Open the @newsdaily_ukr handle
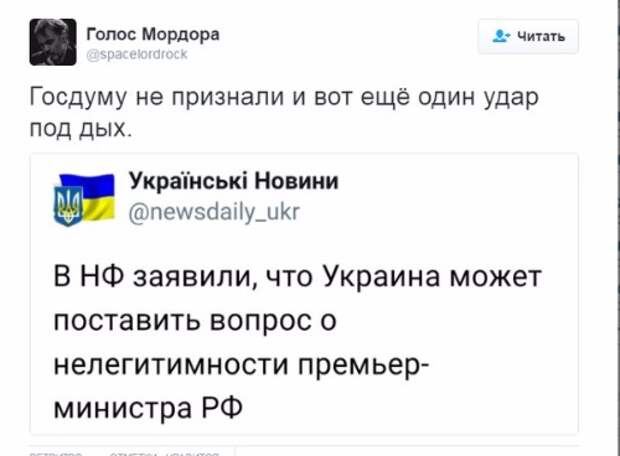Image resolution: width=620 pixels, height=456 pixels. (x=214, y=211)
